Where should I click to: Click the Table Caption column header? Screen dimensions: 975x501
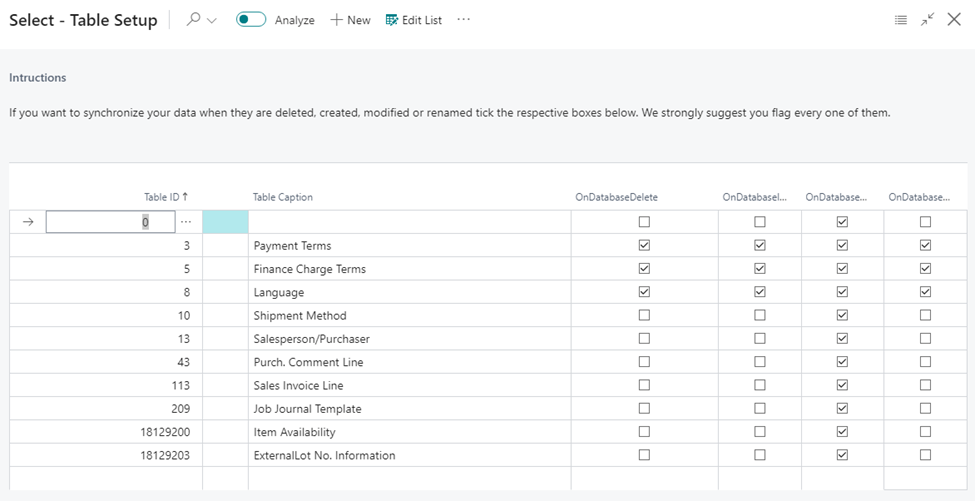[283, 197]
